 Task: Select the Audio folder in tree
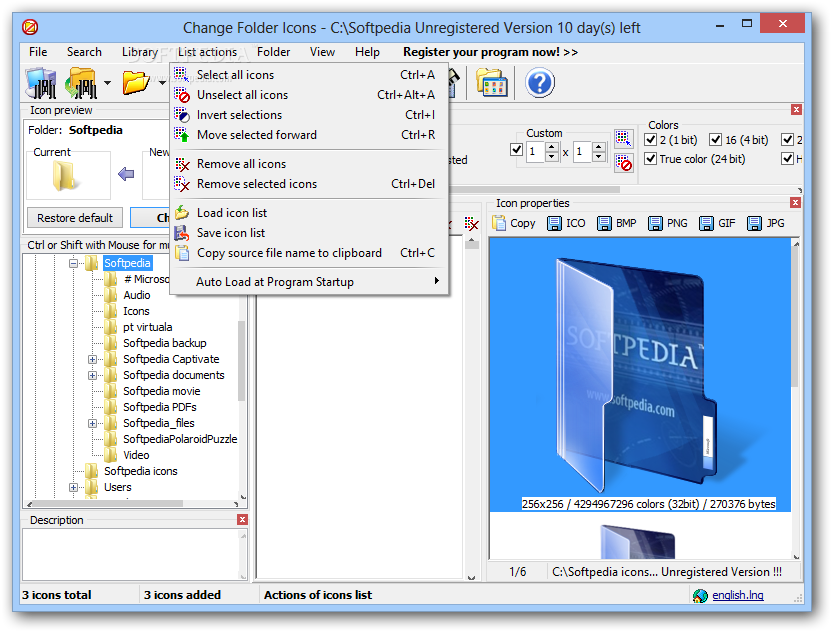[136, 295]
